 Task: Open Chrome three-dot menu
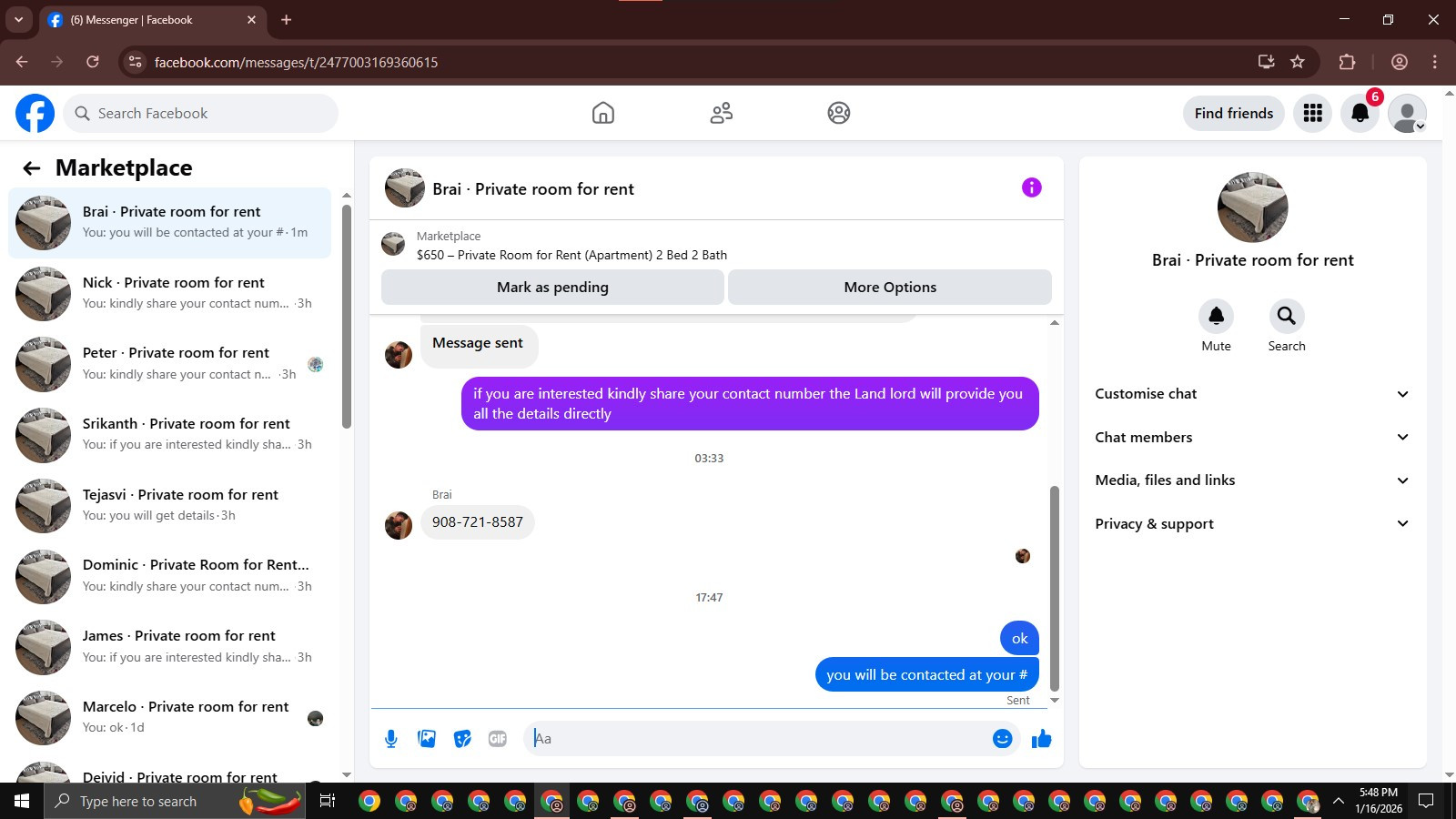[x=1435, y=62]
